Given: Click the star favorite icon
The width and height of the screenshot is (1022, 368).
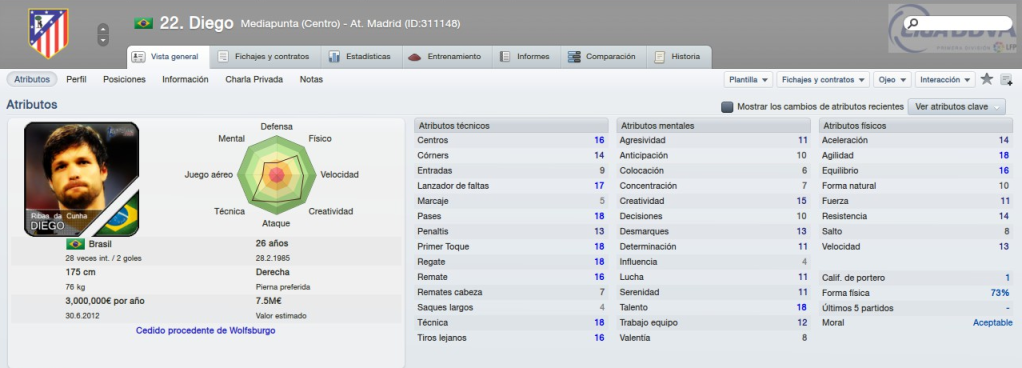Looking at the screenshot, I should click(987, 79).
